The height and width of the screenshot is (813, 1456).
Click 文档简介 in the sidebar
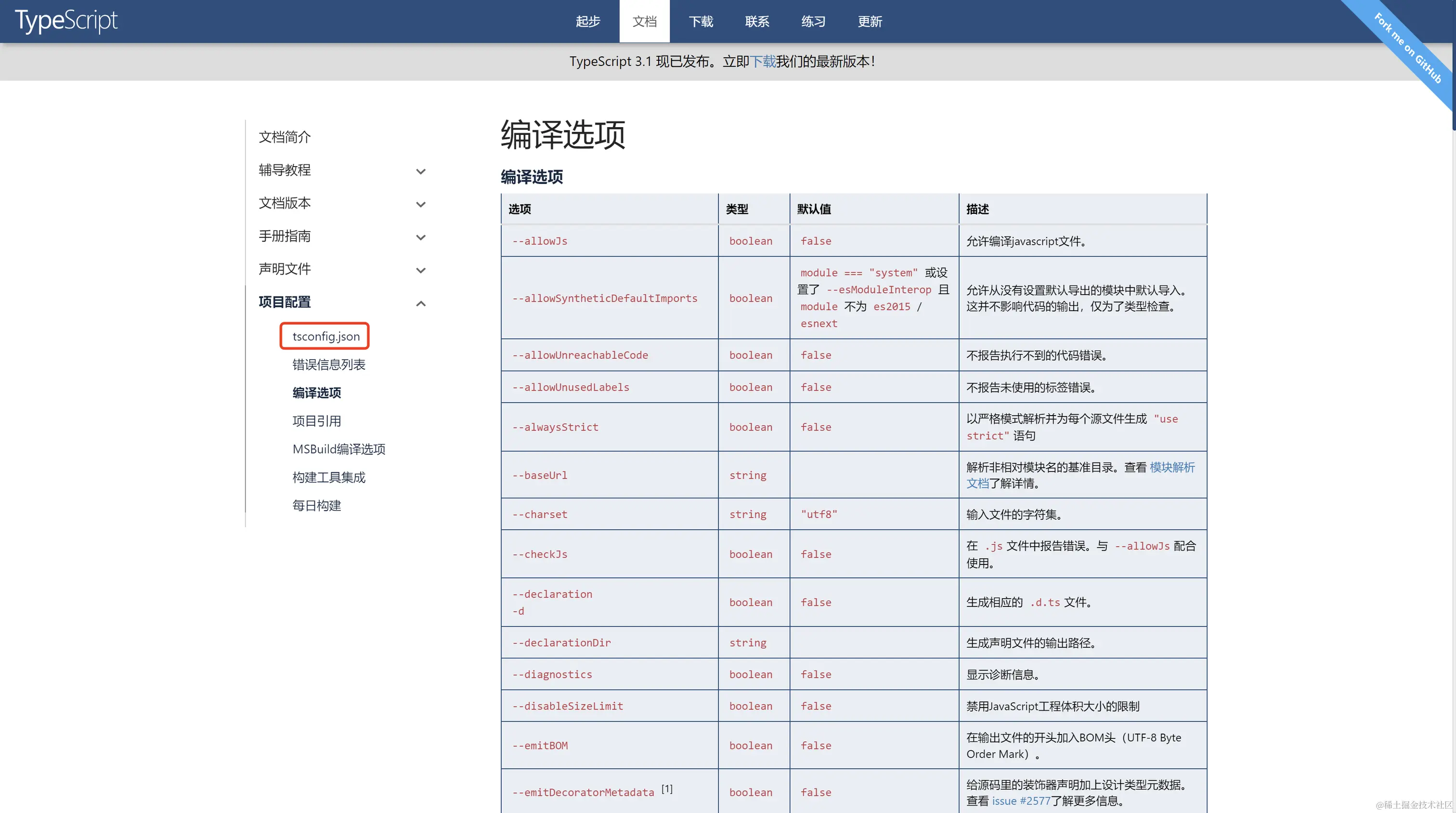[284, 137]
